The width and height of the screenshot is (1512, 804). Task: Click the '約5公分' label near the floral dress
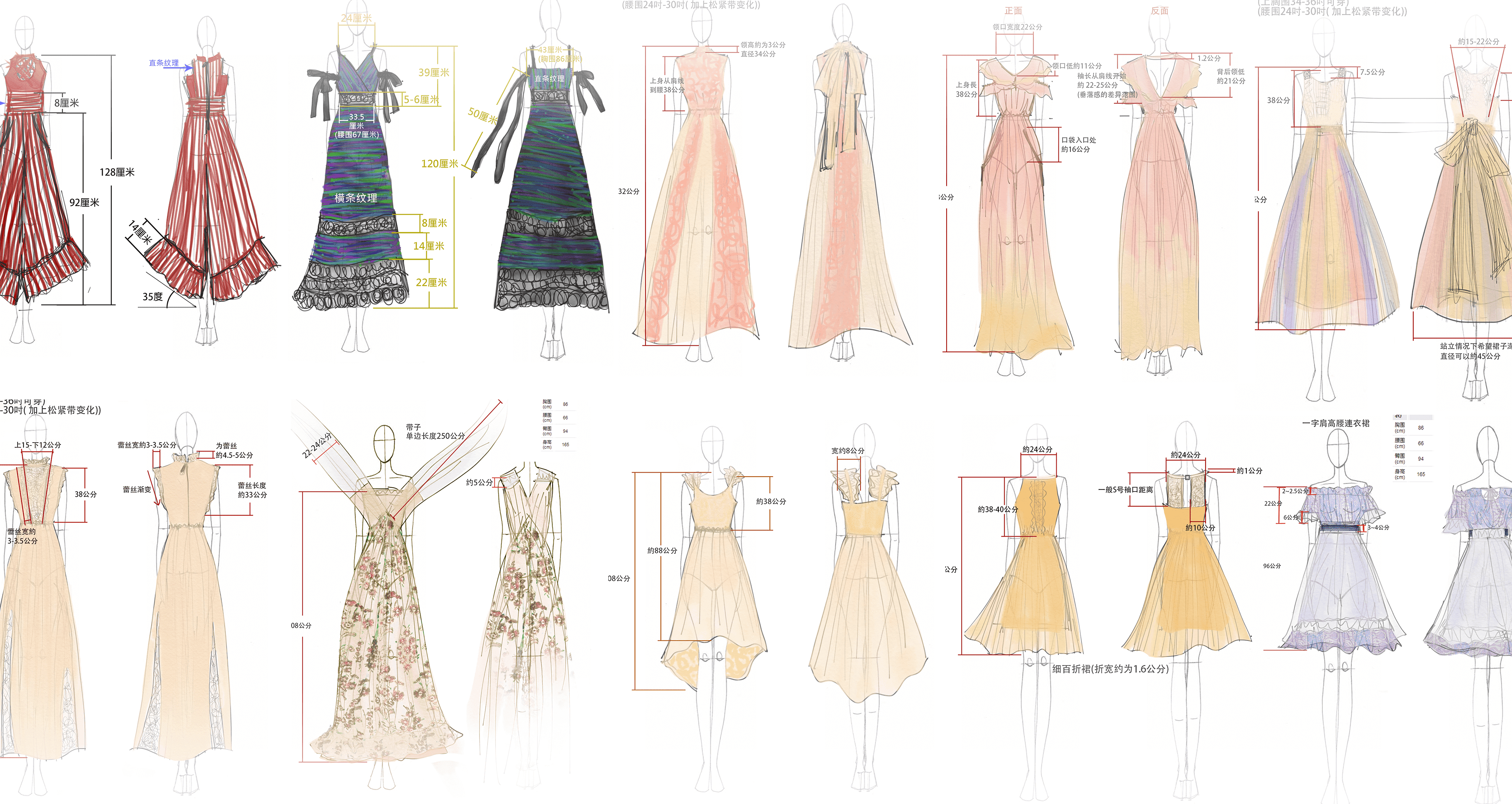tap(479, 482)
